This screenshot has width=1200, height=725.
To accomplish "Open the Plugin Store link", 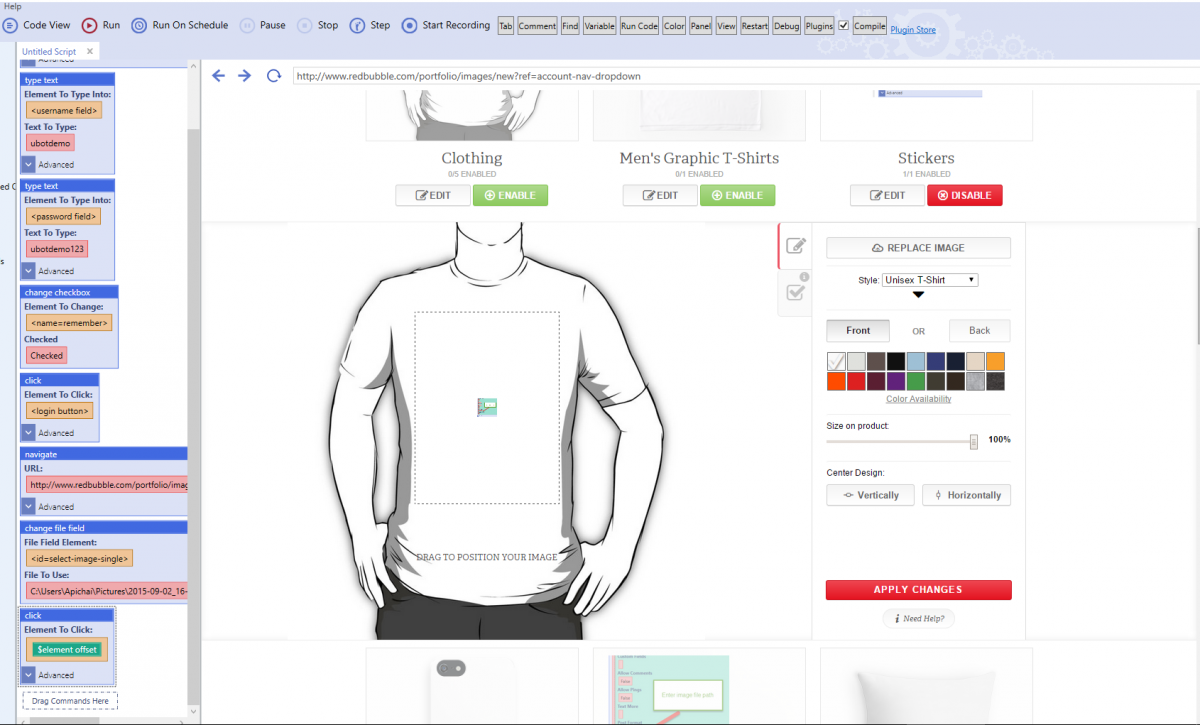I will (x=913, y=30).
